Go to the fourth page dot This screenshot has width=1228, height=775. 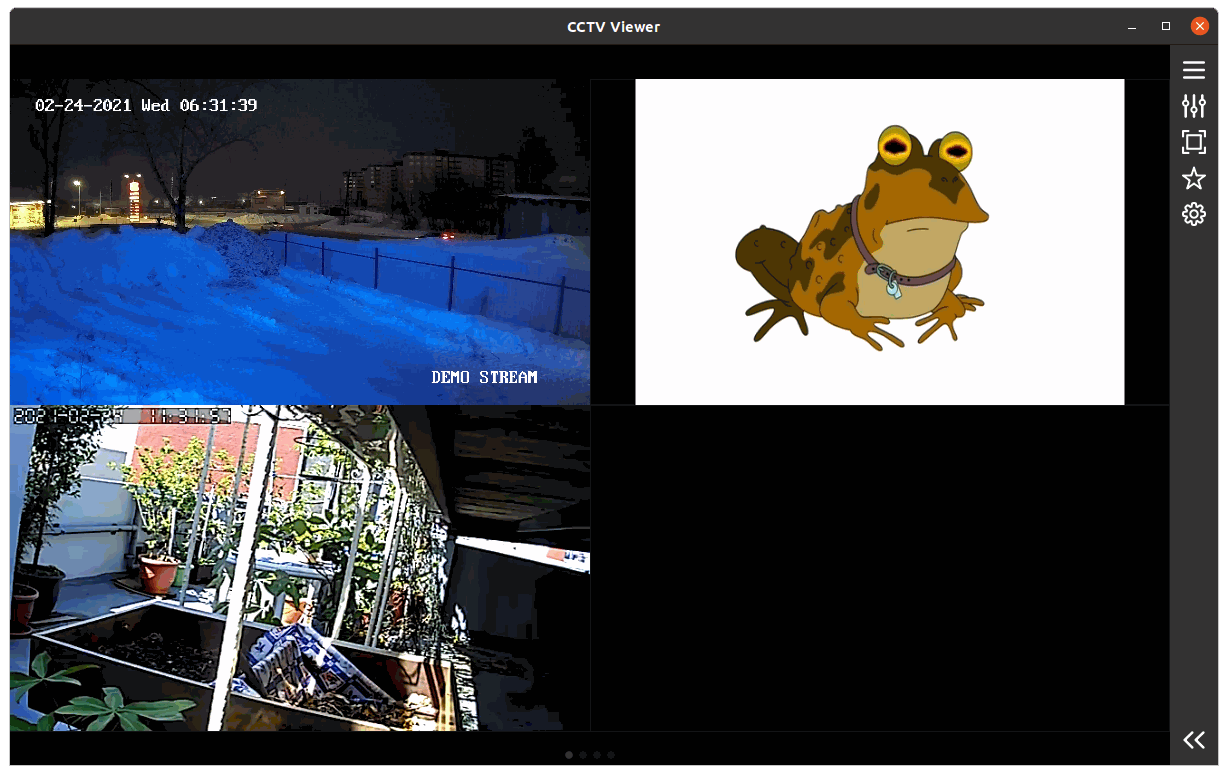point(611,755)
